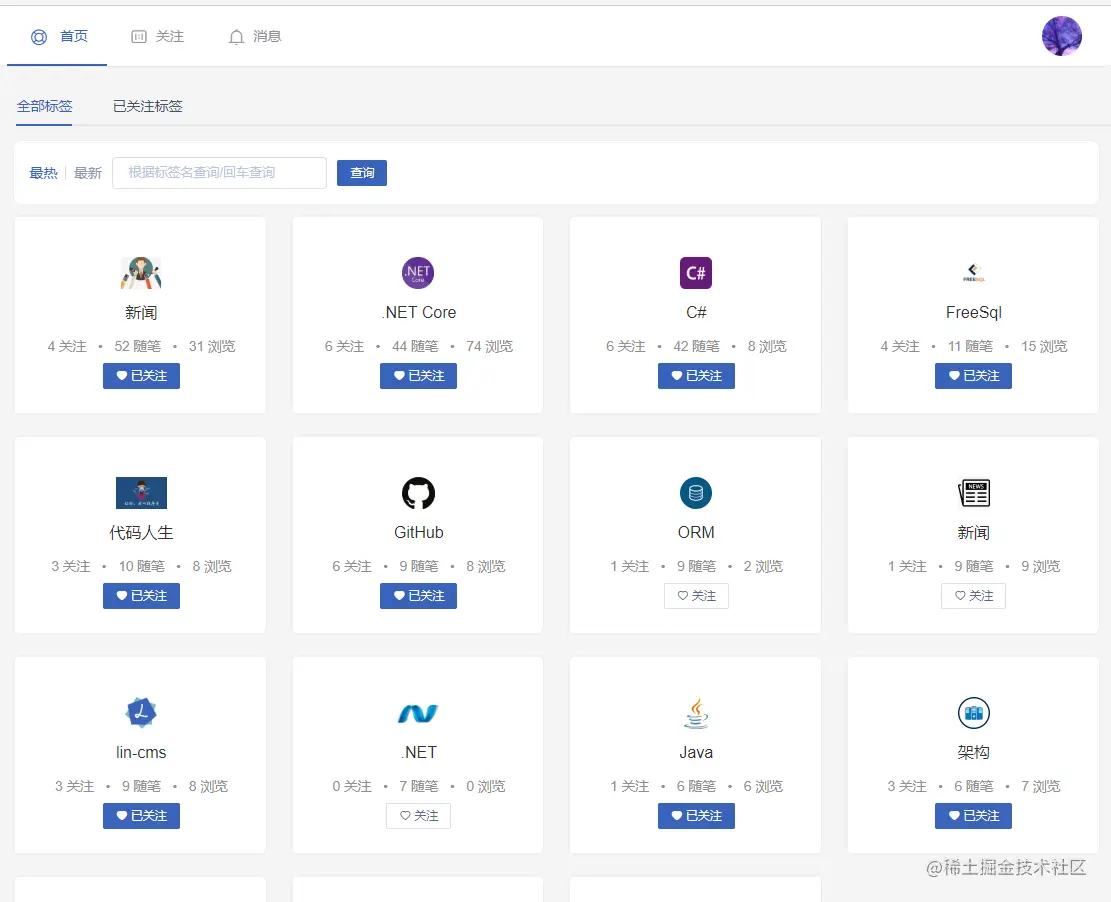1111x902 pixels.
Task: Open the 代码人生 tag image
Action: click(141, 493)
